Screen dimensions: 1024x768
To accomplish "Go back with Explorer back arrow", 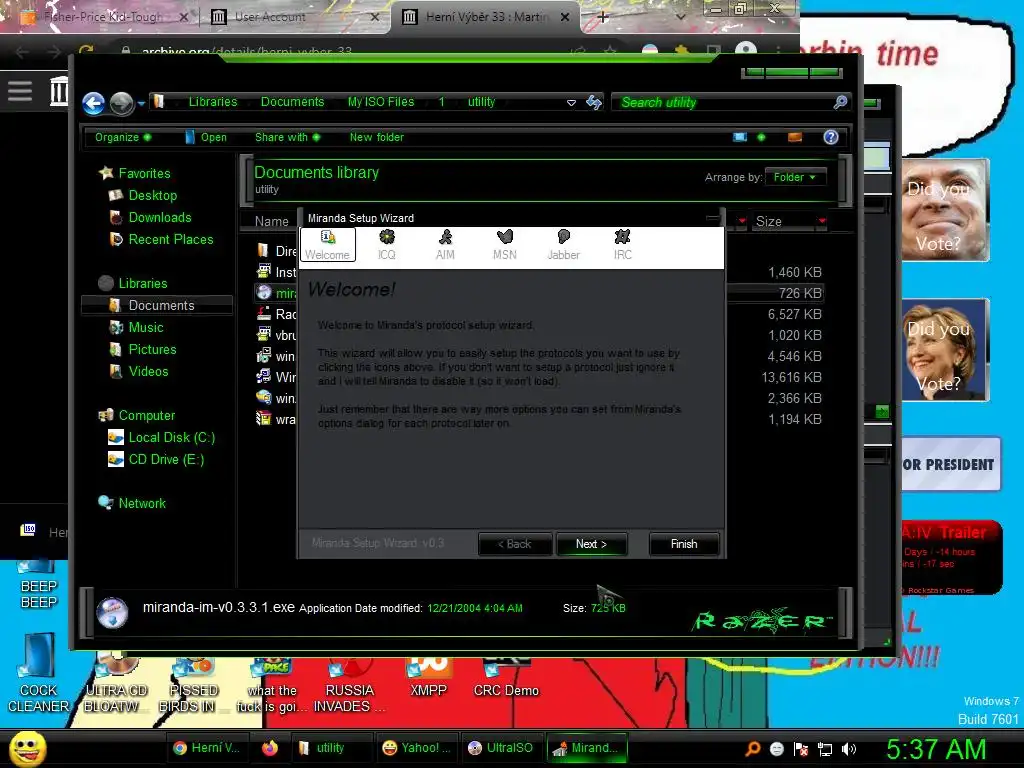I will click(x=93, y=103).
